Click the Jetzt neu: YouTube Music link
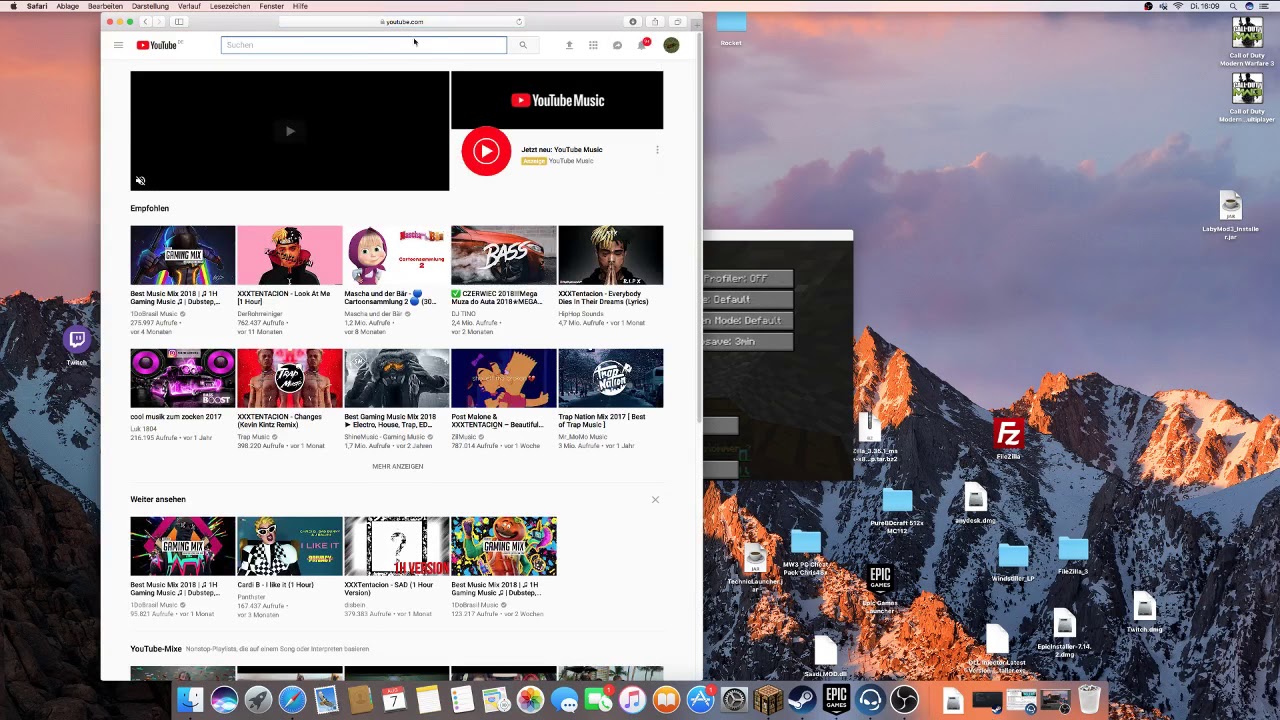The width and height of the screenshot is (1280, 720). click(561, 150)
